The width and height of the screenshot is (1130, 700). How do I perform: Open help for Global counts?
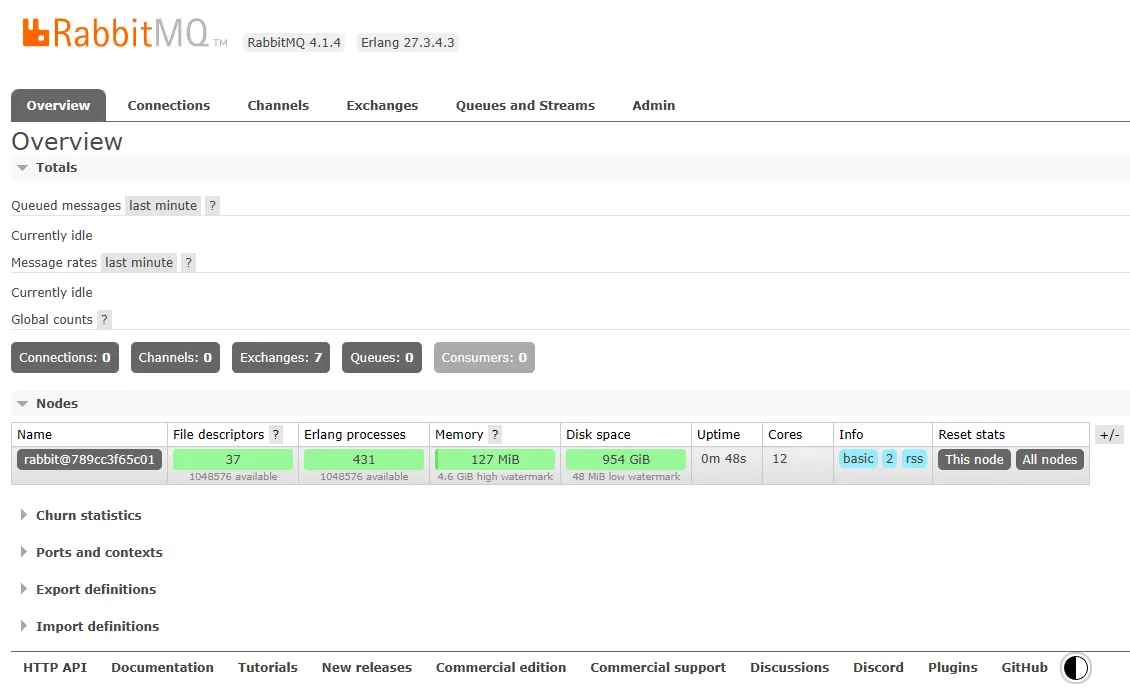104,319
